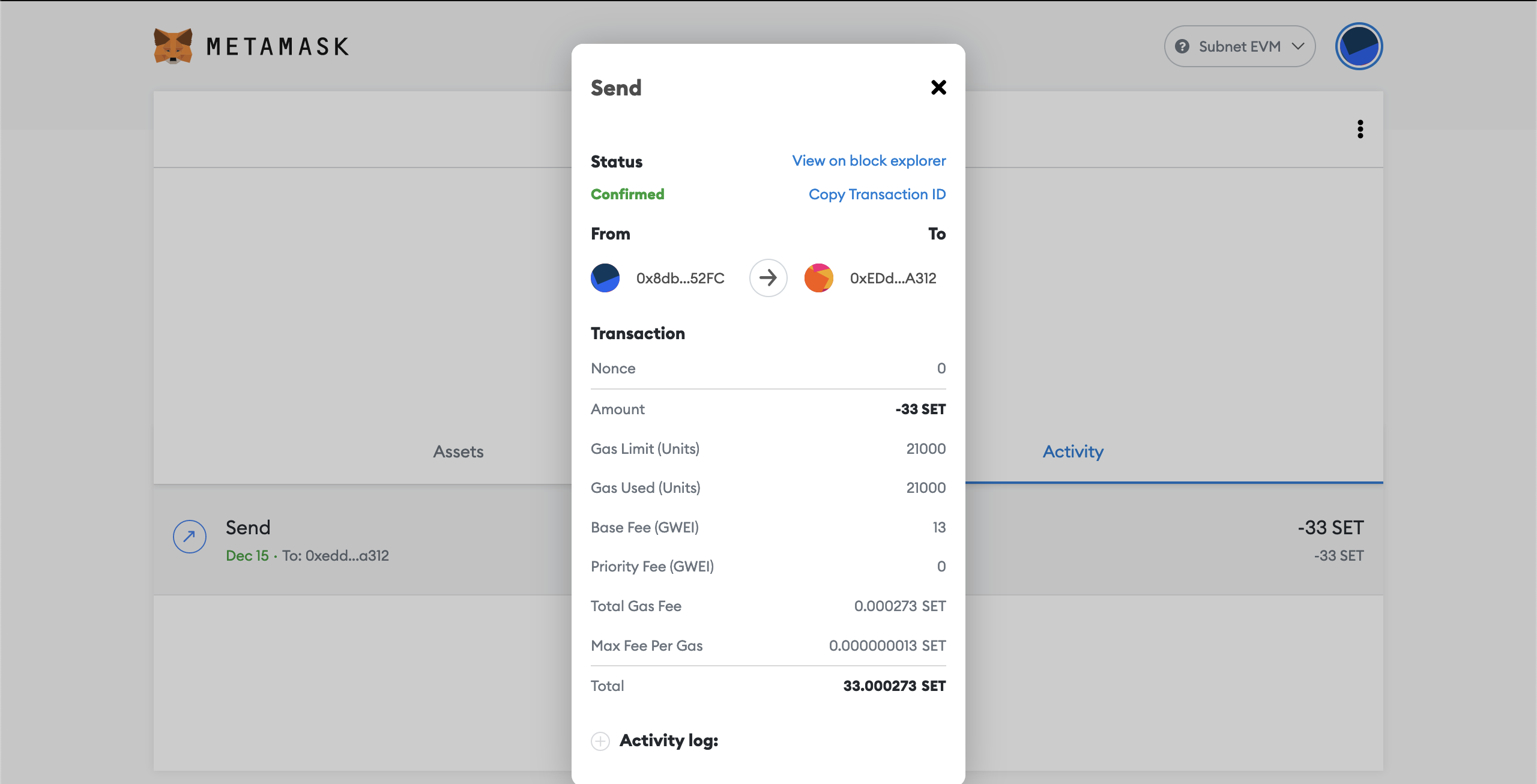Click the sender address icon 0x8db...52FC
This screenshot has width=1537, height=784.
[x=604, y=277]
